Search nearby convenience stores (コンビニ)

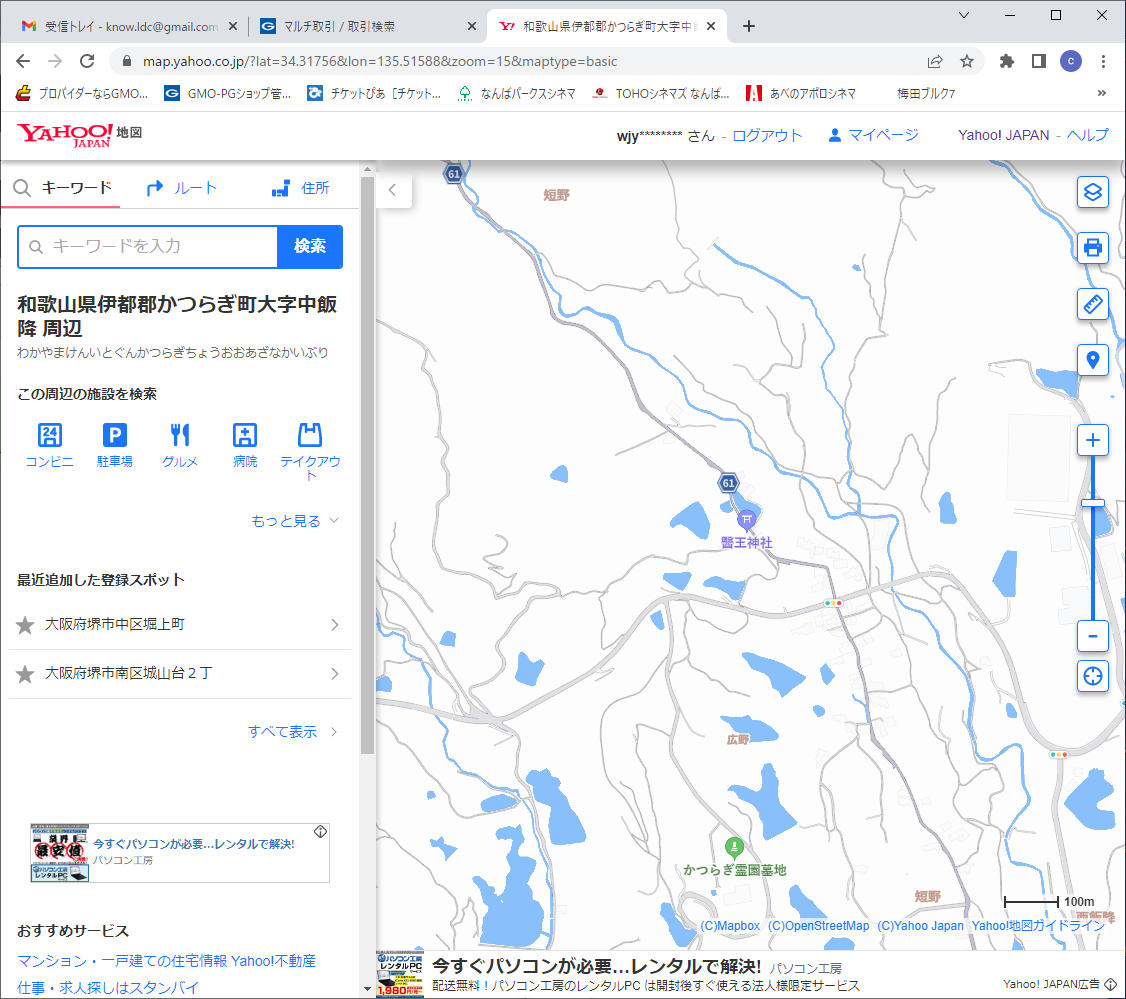[x=49, y=445]
